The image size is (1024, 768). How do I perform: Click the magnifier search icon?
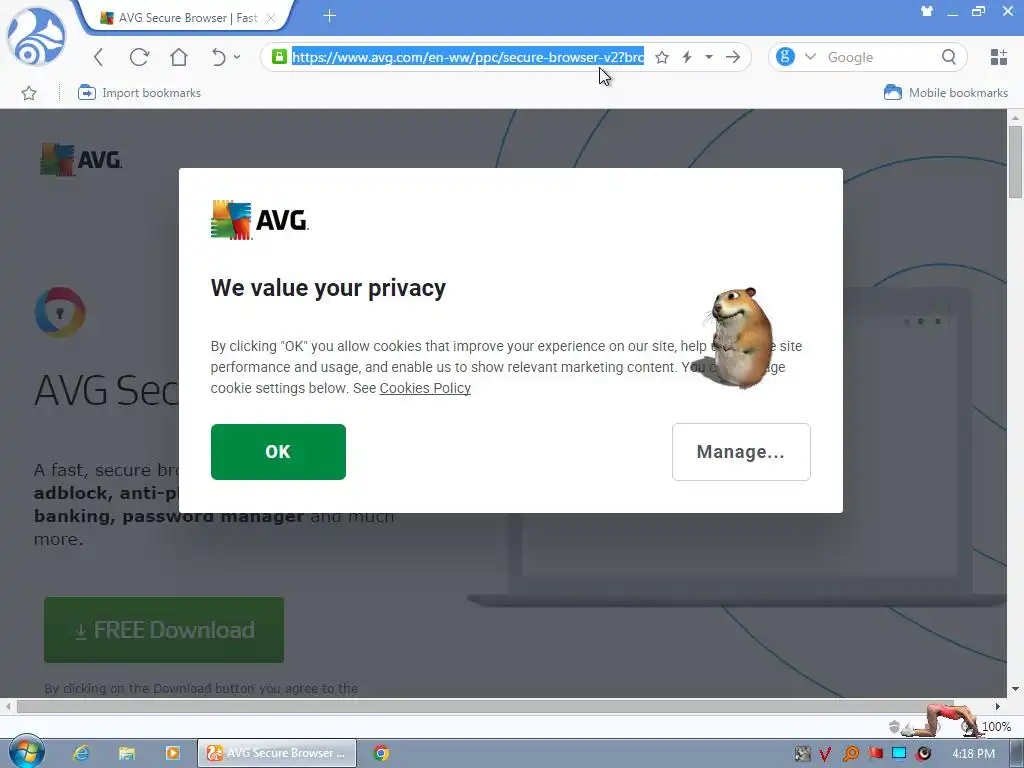pos(949,57)
